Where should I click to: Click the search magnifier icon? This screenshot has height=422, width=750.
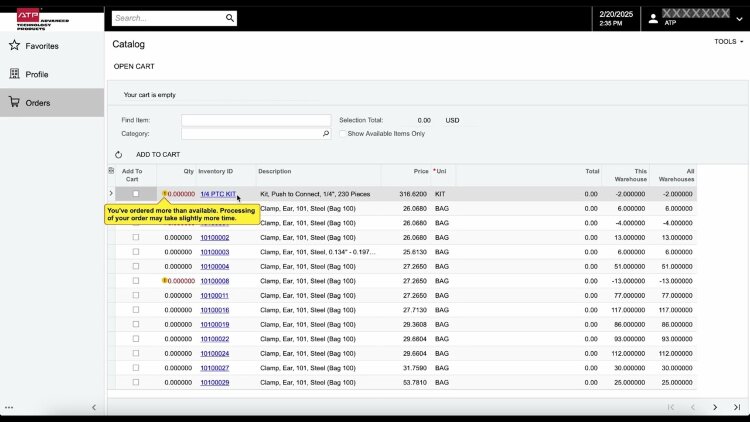(230, 18)
